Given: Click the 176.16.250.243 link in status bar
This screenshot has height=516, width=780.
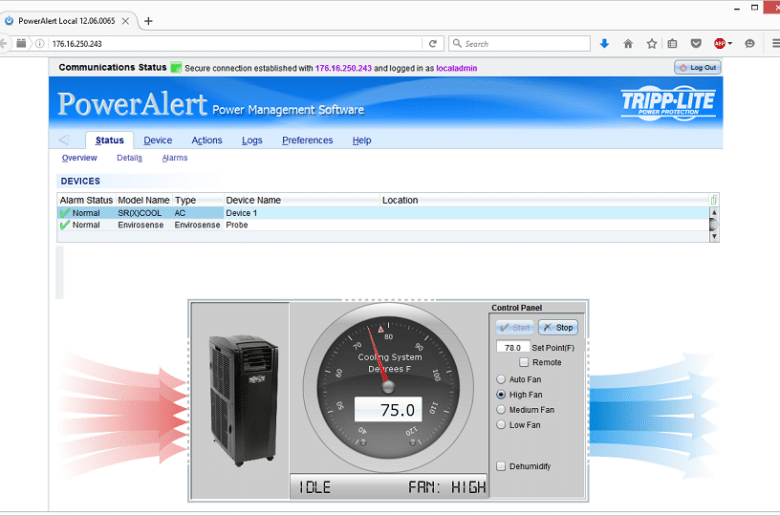Looking at the screenshot, I should (x=343, y=68).
